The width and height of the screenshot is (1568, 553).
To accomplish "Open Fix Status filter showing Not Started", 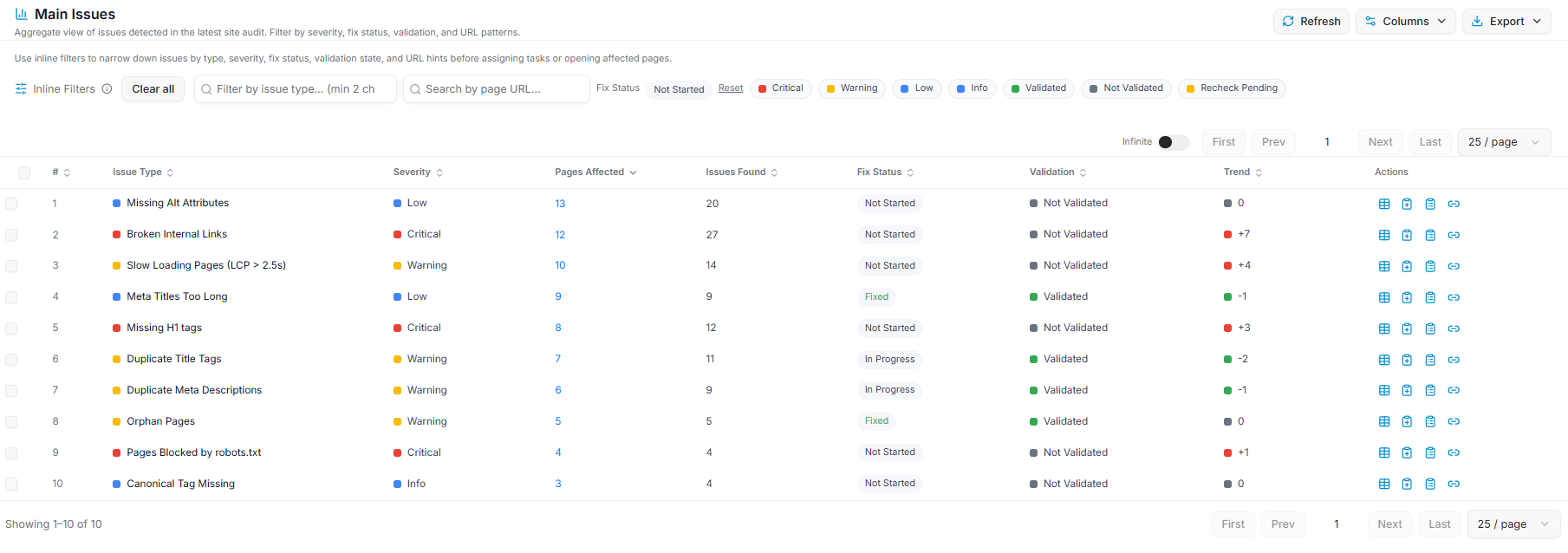I will [x=679, y=89].
